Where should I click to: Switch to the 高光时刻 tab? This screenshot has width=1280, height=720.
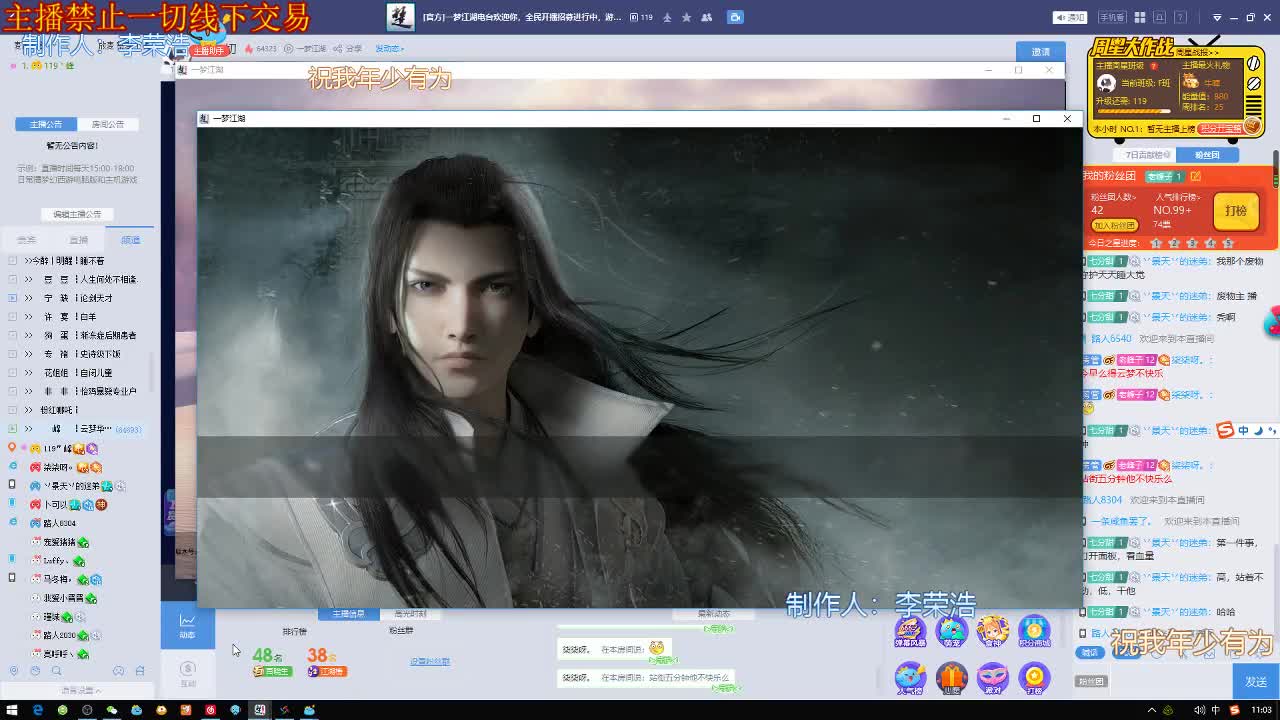(410, 614)
